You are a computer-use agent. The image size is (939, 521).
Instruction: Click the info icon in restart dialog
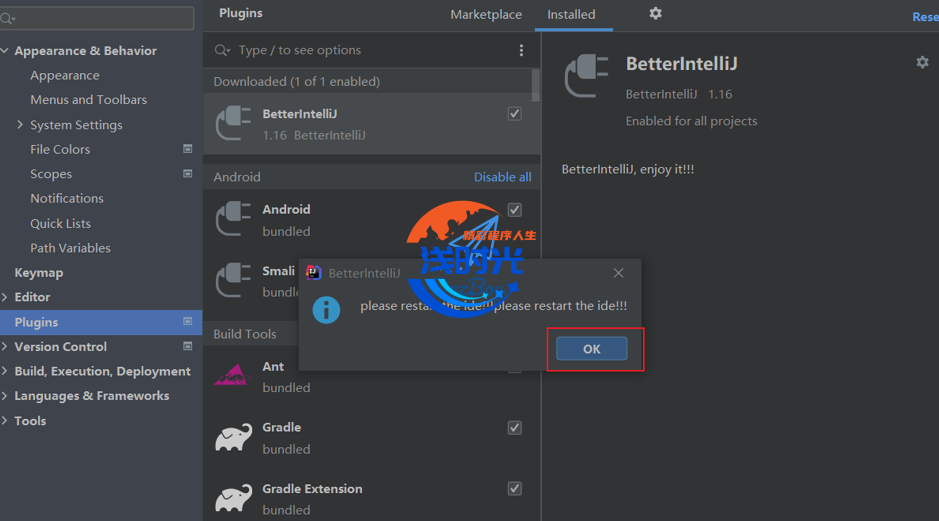point(326,309)
